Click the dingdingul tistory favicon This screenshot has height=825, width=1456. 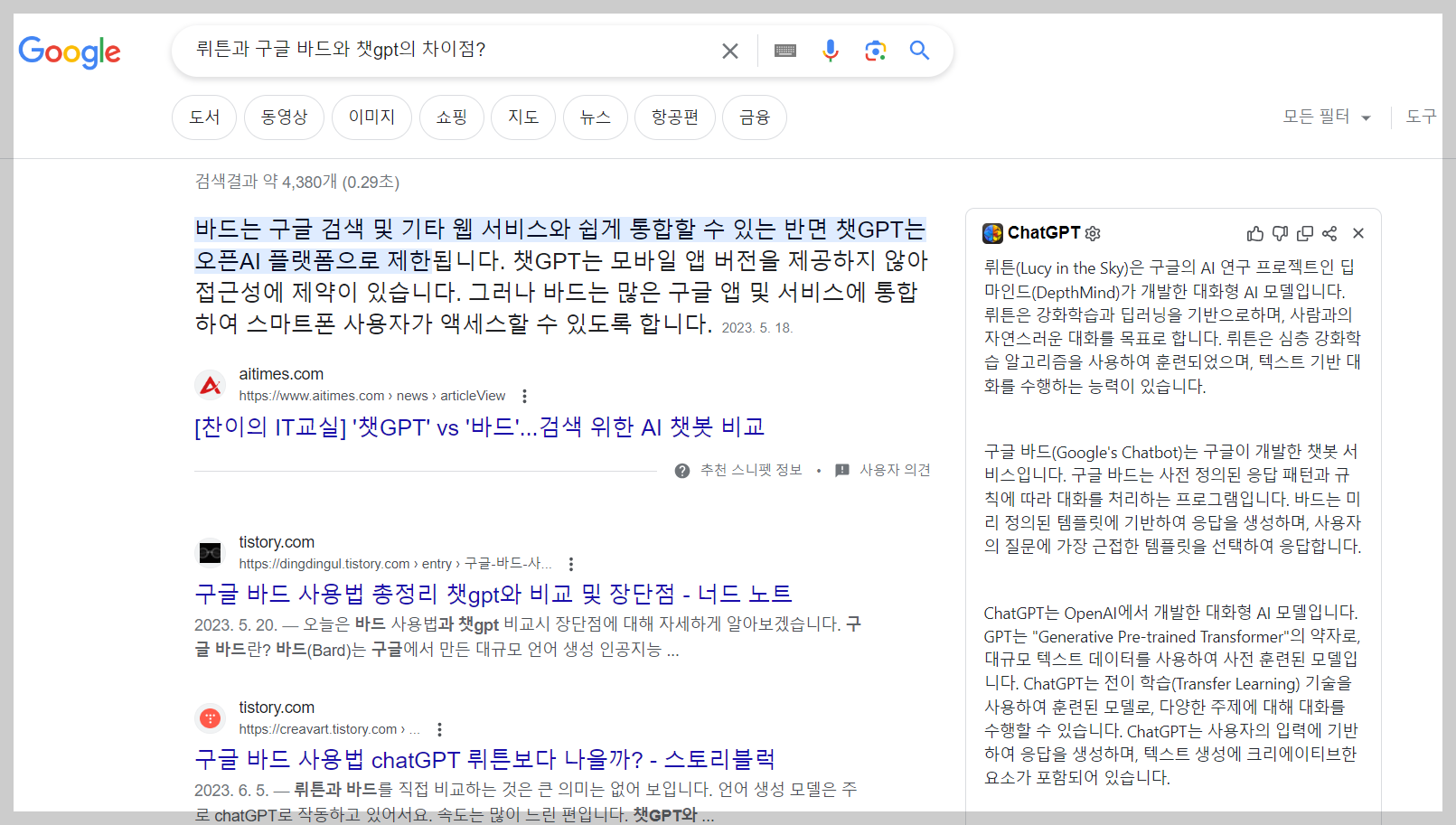(211, 552)
